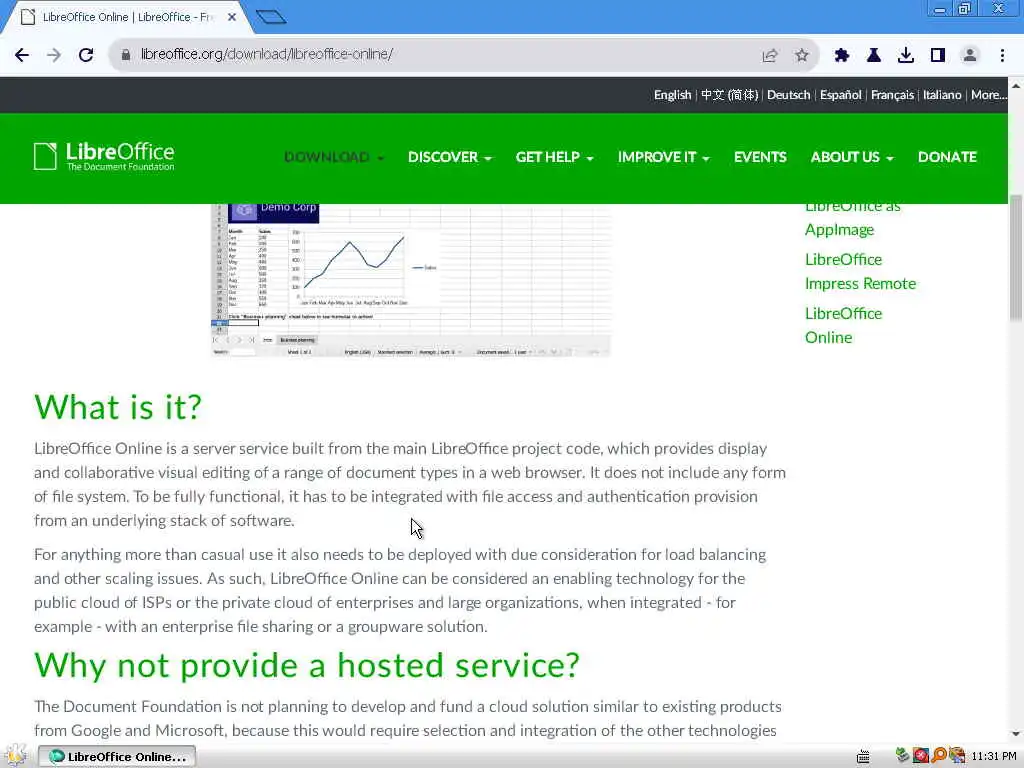1024x768 pixels.
Task: Click the orange magnifier tray icon
Action: pos(939,756)
